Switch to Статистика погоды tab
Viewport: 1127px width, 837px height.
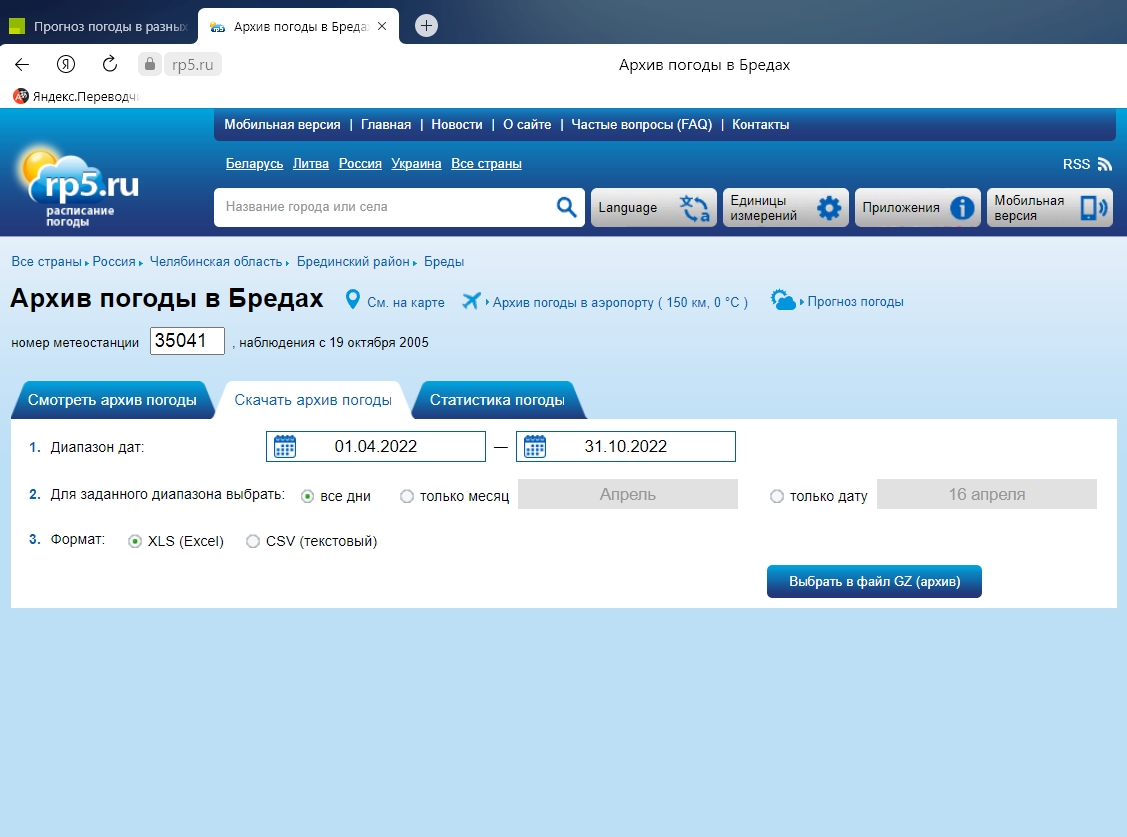tap(497, 400)
